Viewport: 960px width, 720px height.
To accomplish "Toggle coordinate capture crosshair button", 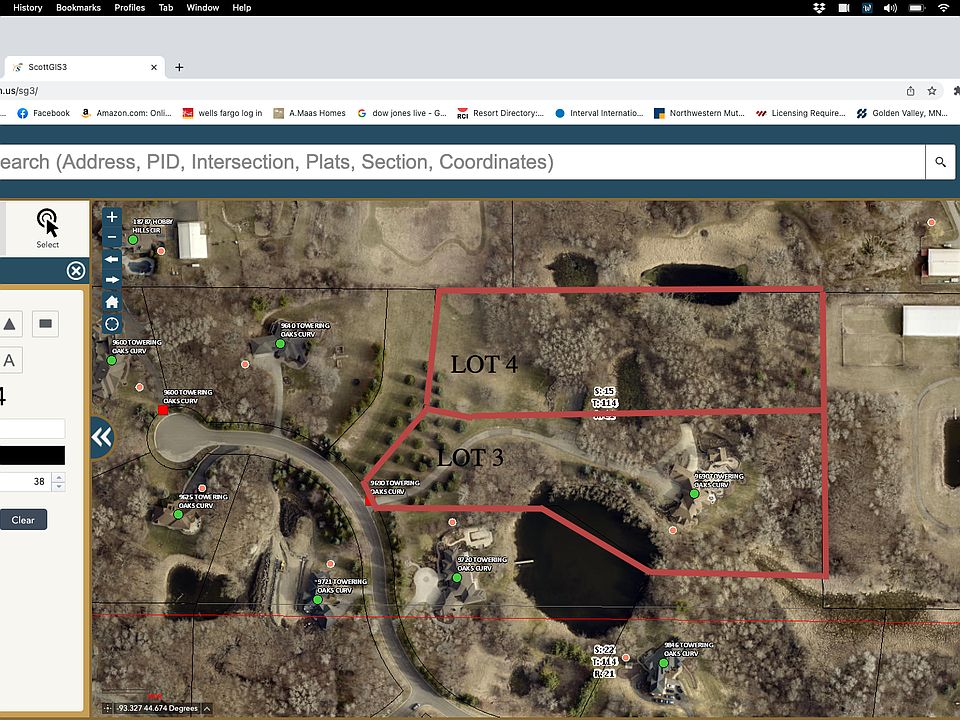I will pyautogui.click(x=107, y=709).
